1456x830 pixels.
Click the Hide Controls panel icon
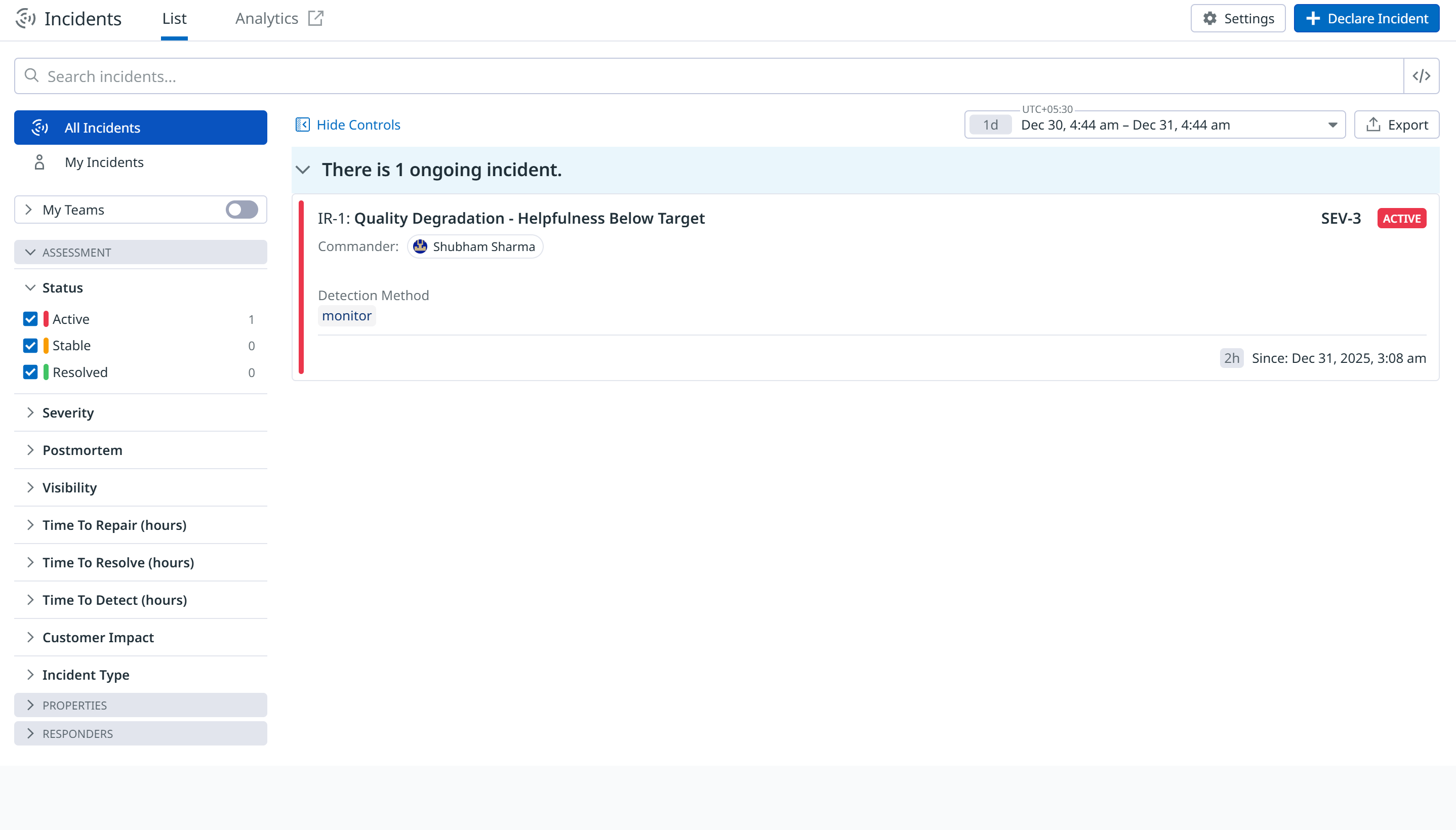click(302, 125)
